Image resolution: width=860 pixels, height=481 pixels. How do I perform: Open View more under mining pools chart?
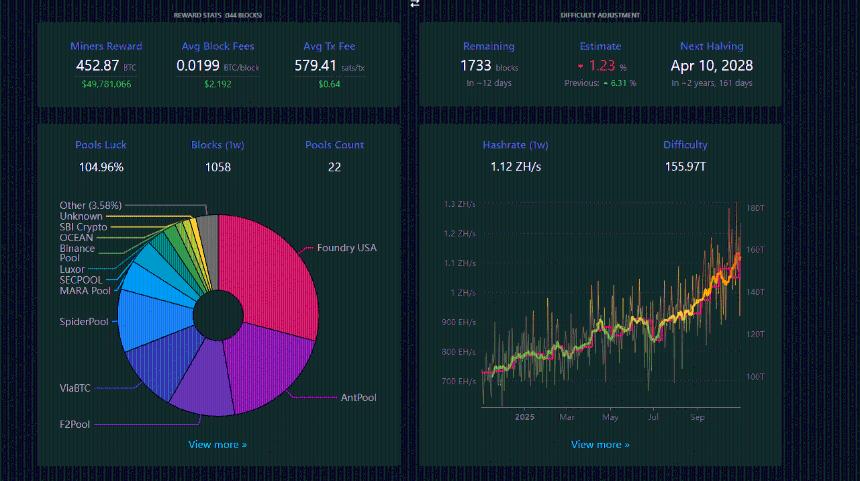(x=217, y=444)
